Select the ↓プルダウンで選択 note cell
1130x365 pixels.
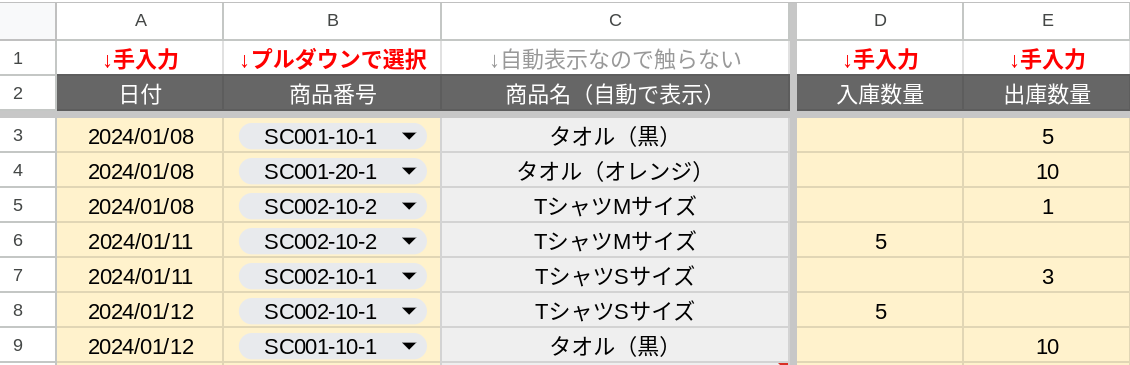(332, 58)
